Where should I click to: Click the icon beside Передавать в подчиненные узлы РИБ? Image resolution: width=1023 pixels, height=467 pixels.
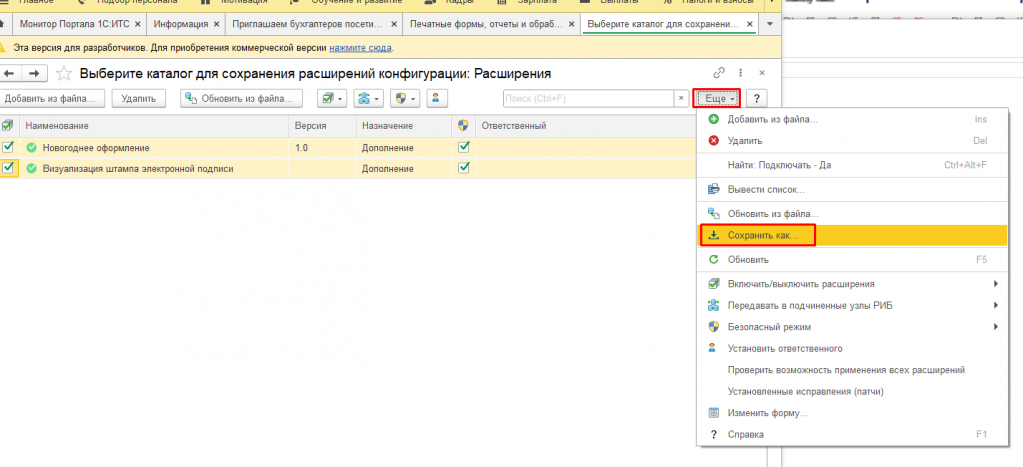point(714,305)
